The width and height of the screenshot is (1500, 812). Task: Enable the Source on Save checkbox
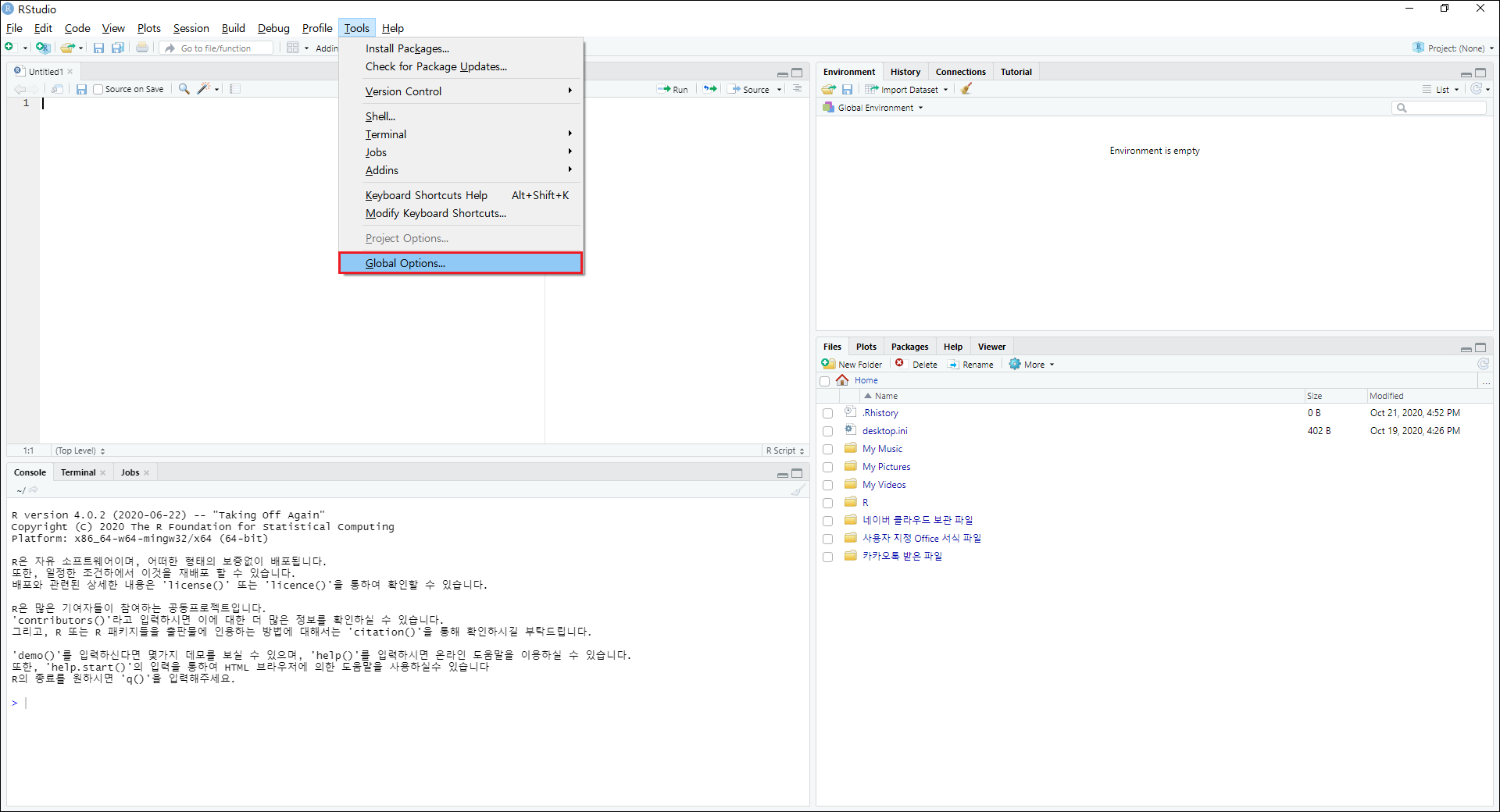pos(98,89)
